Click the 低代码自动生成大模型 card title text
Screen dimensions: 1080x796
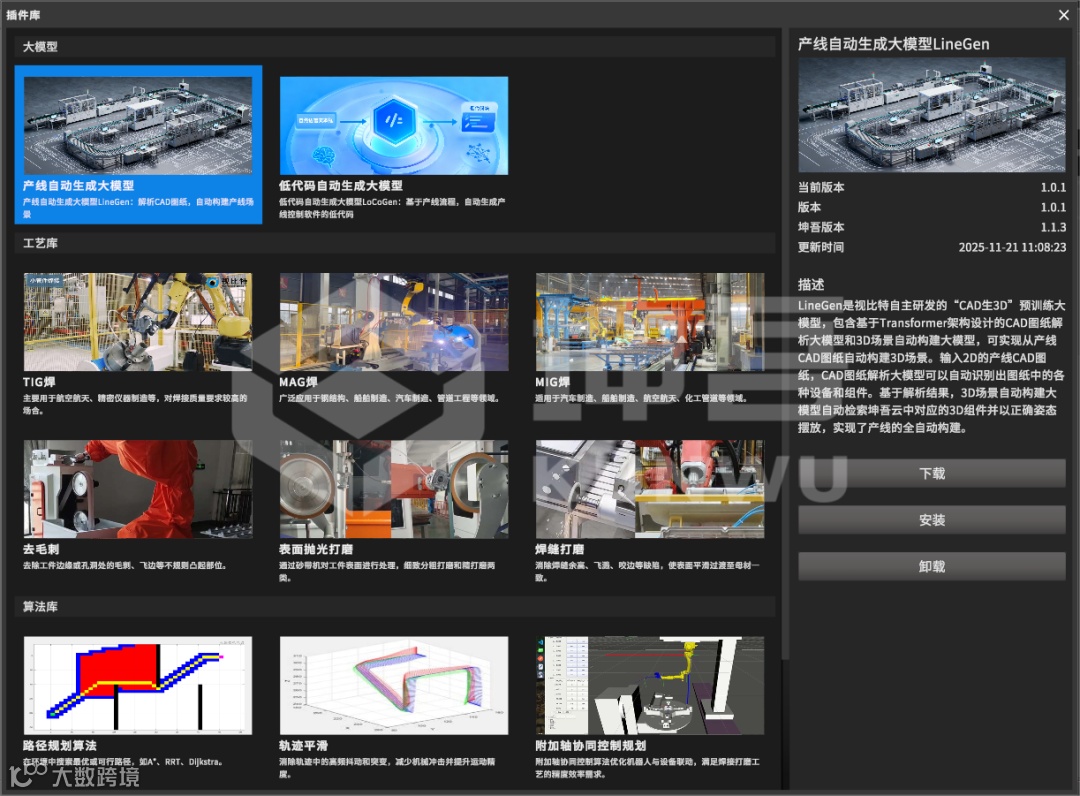pyautogui.click(x=341, y=186)
